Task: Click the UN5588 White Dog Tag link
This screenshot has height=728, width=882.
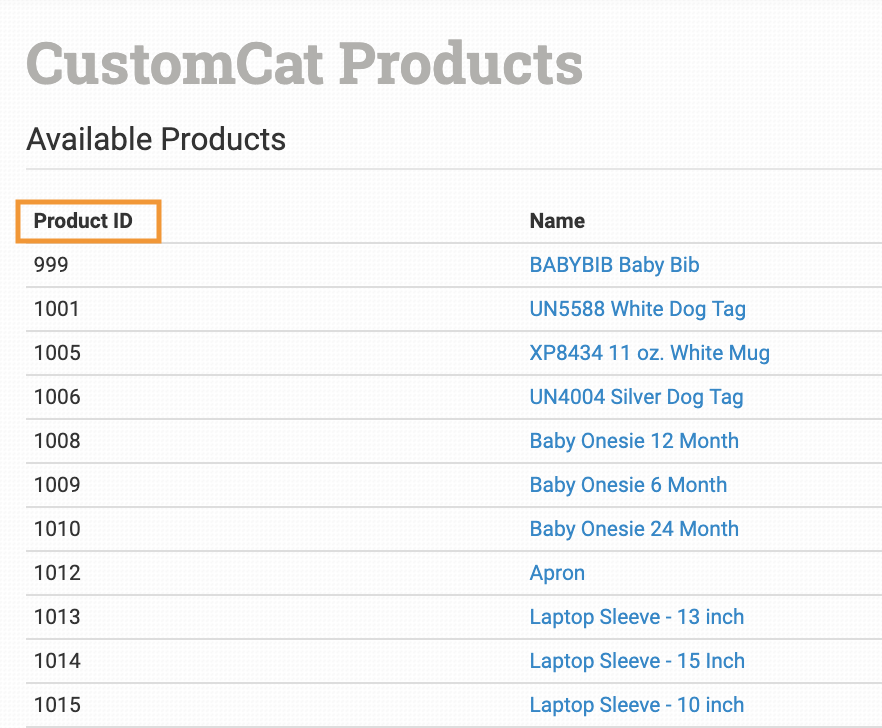Action: point(637,309)
